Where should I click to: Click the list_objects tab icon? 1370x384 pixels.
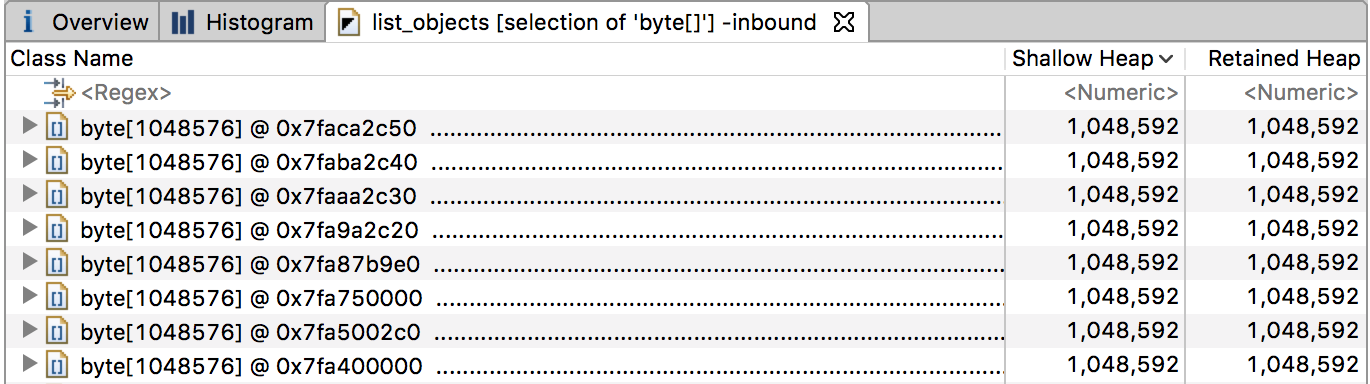click(x=349, y=23)
